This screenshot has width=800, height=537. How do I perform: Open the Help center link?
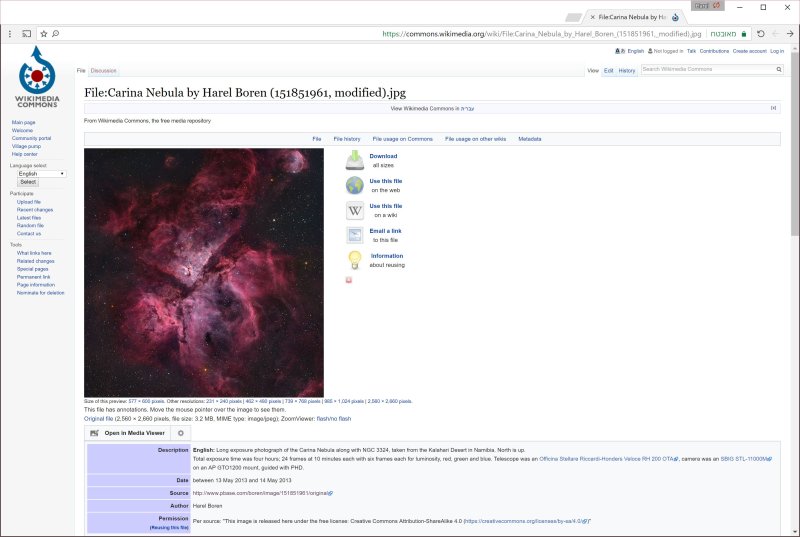24,154
